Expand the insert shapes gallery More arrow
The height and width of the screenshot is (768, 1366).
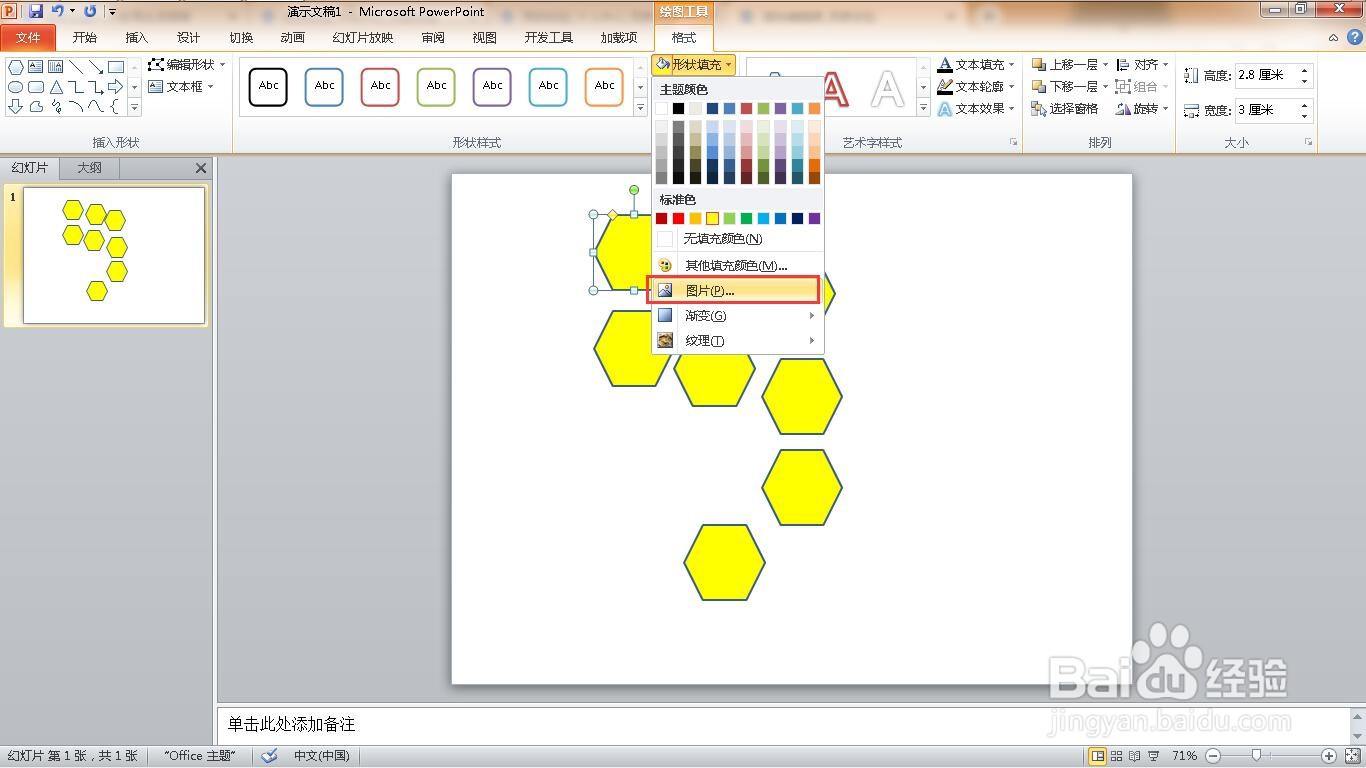(x=134, y=107)
